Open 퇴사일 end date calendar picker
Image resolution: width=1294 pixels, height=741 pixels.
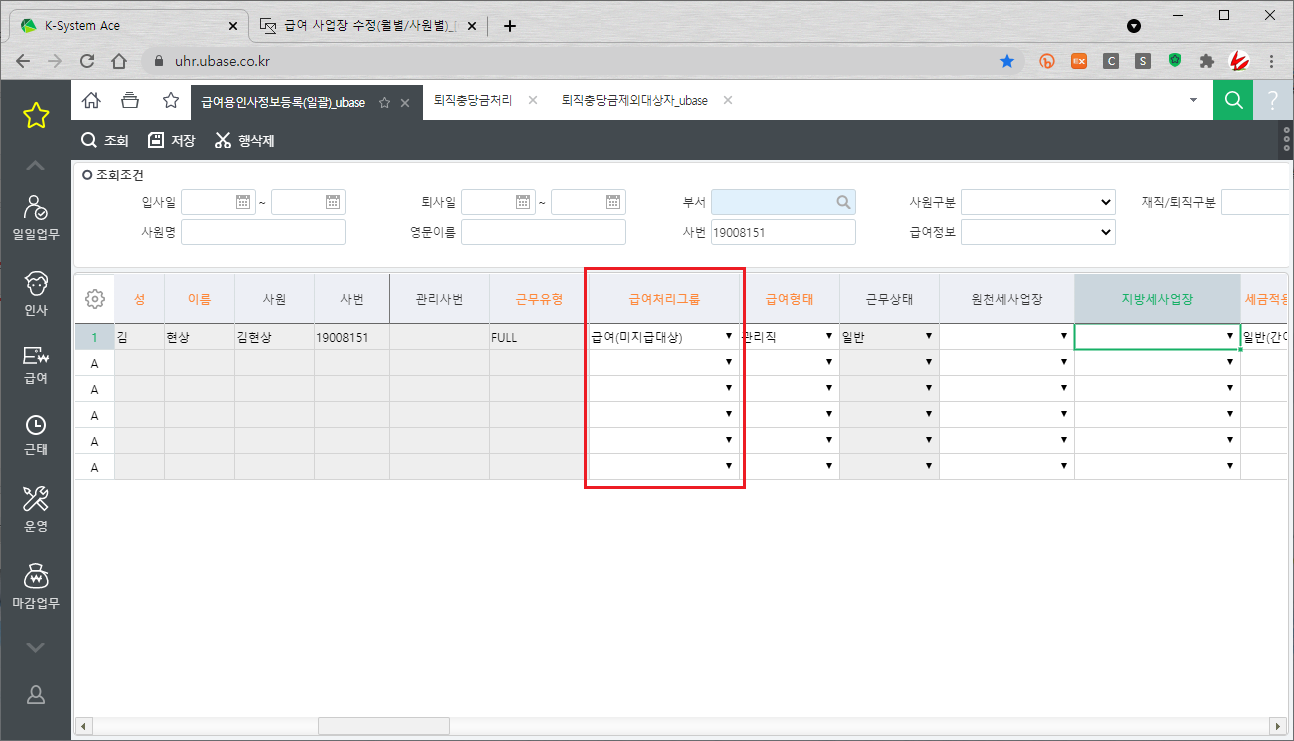pyautogui.click(x=613, y=202)
